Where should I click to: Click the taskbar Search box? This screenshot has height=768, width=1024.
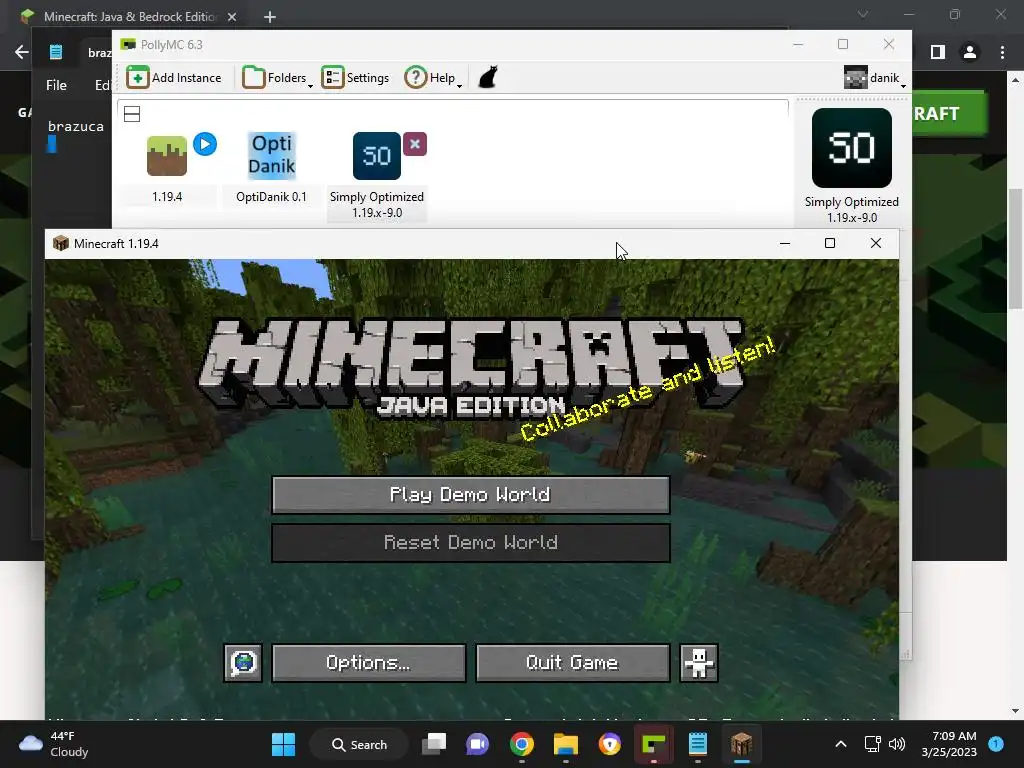359,744
